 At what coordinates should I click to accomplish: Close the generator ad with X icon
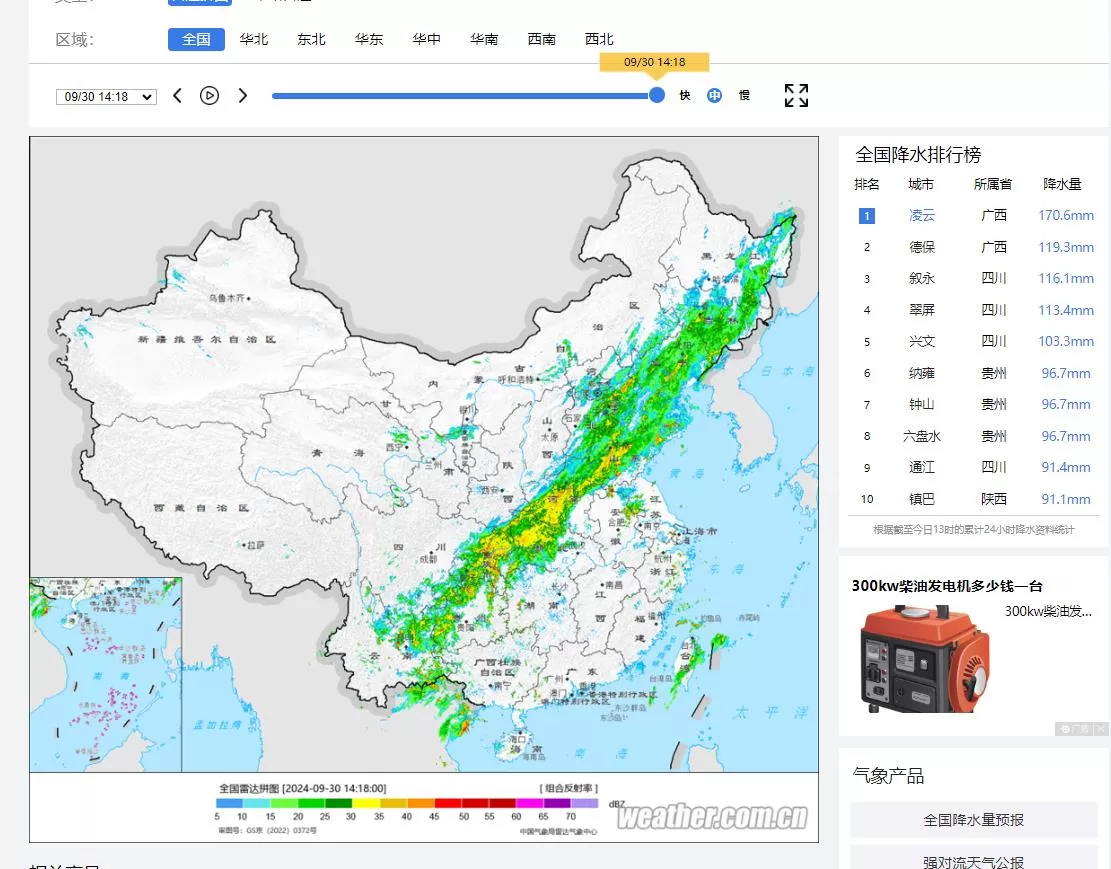coord(1101,729)
